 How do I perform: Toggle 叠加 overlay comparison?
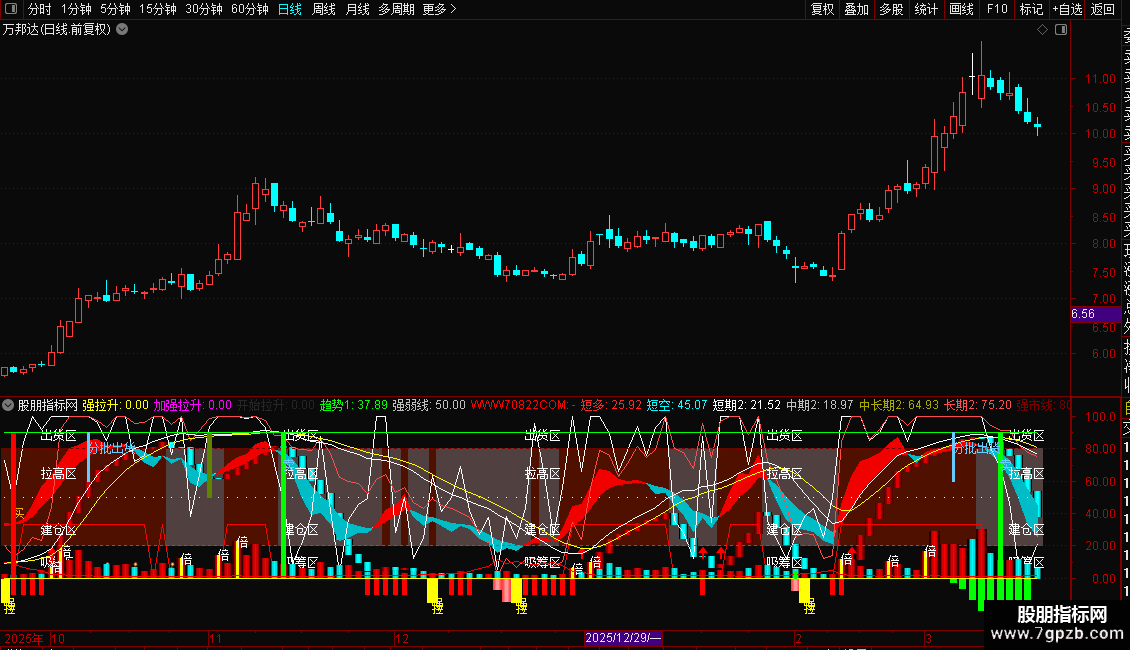point(857,9)
